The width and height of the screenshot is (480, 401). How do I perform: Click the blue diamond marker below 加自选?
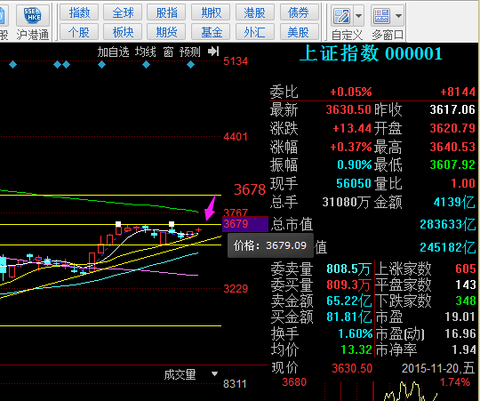tap(102, 65)
